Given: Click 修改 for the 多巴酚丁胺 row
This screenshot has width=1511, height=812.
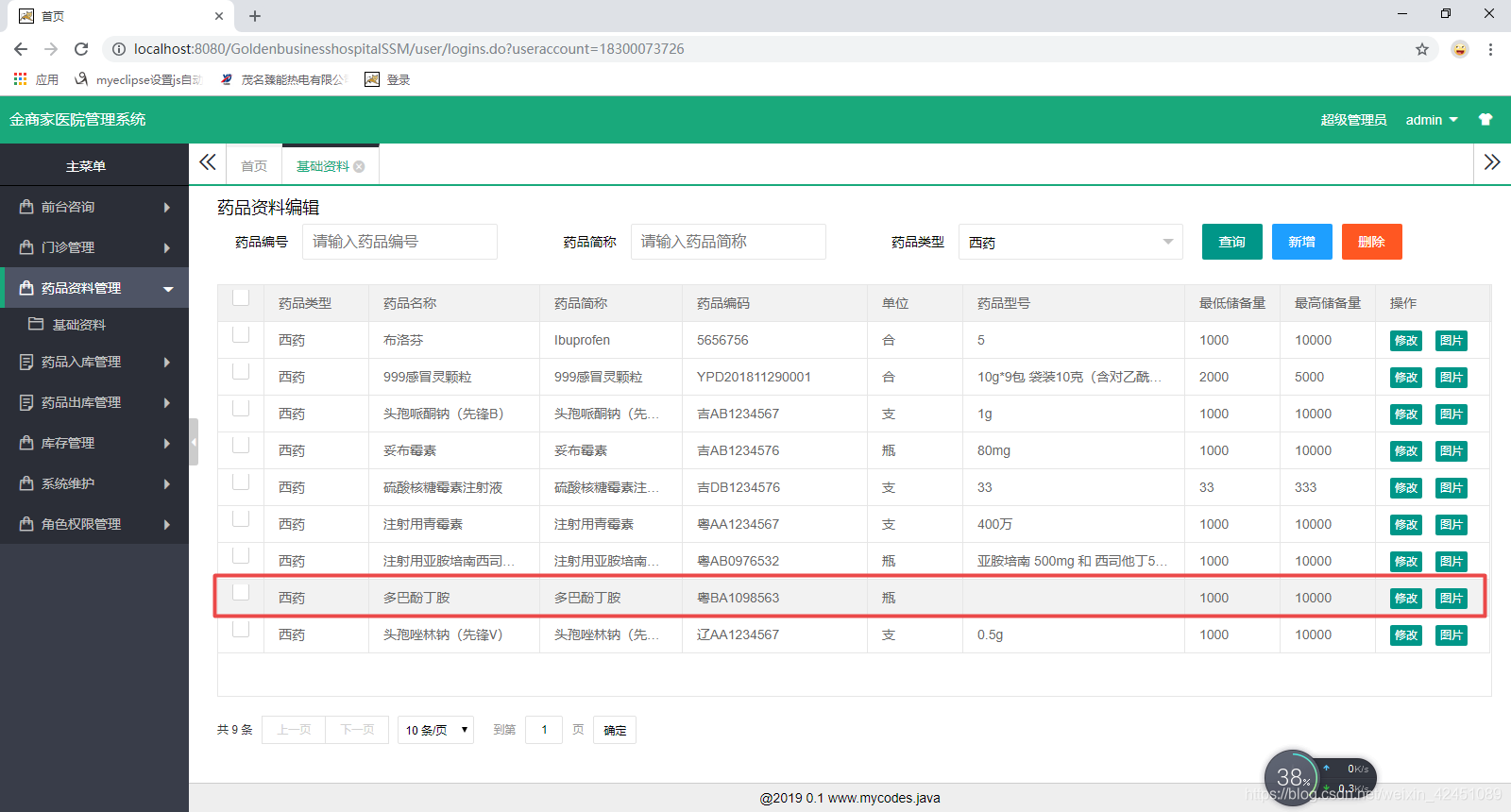Looking at the screenshot, I should (1406, 599).
